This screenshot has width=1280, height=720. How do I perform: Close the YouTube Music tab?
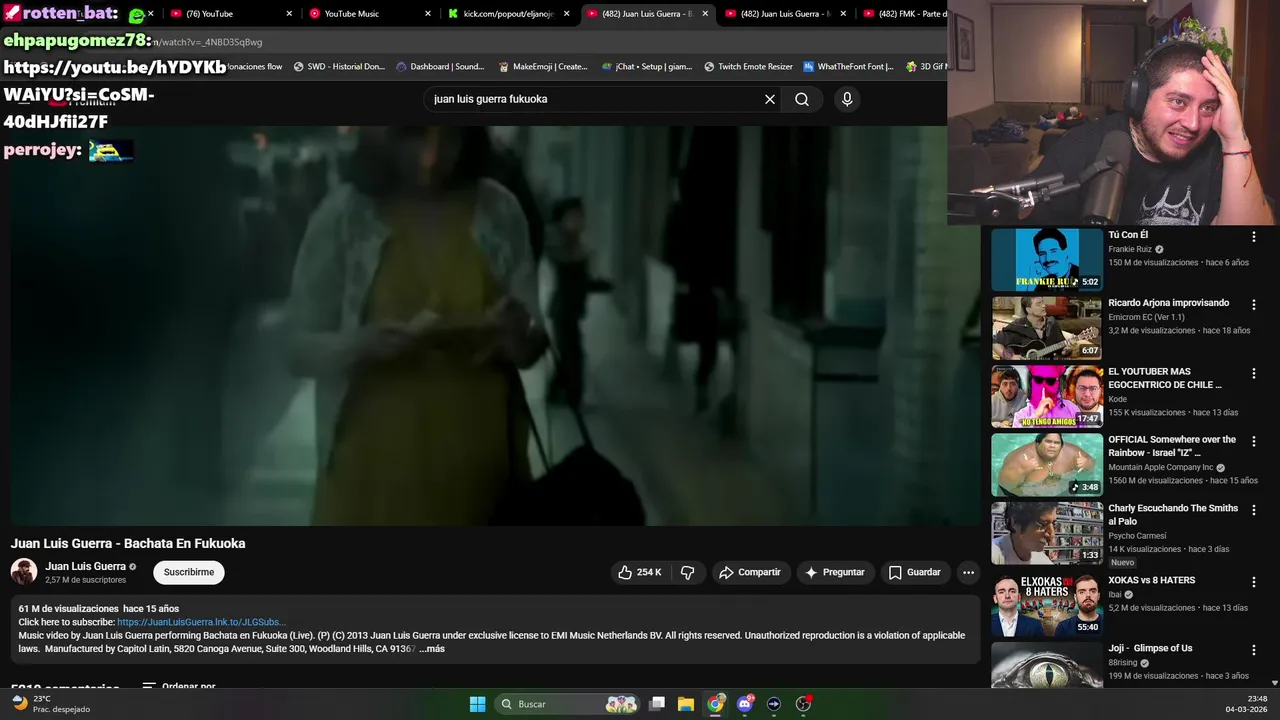pyautogui.click(x=428, y=14)
